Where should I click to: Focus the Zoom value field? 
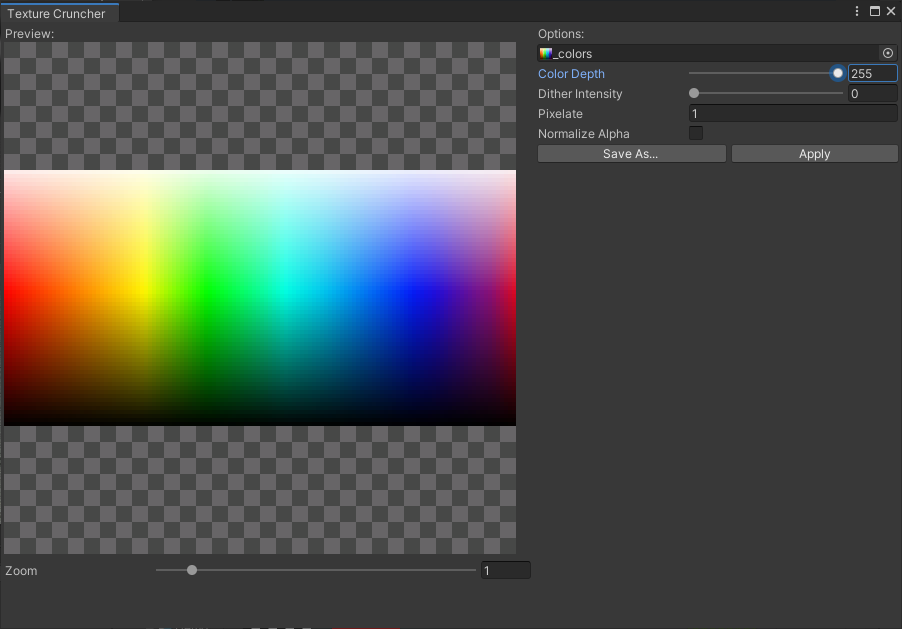coord(505,570)
